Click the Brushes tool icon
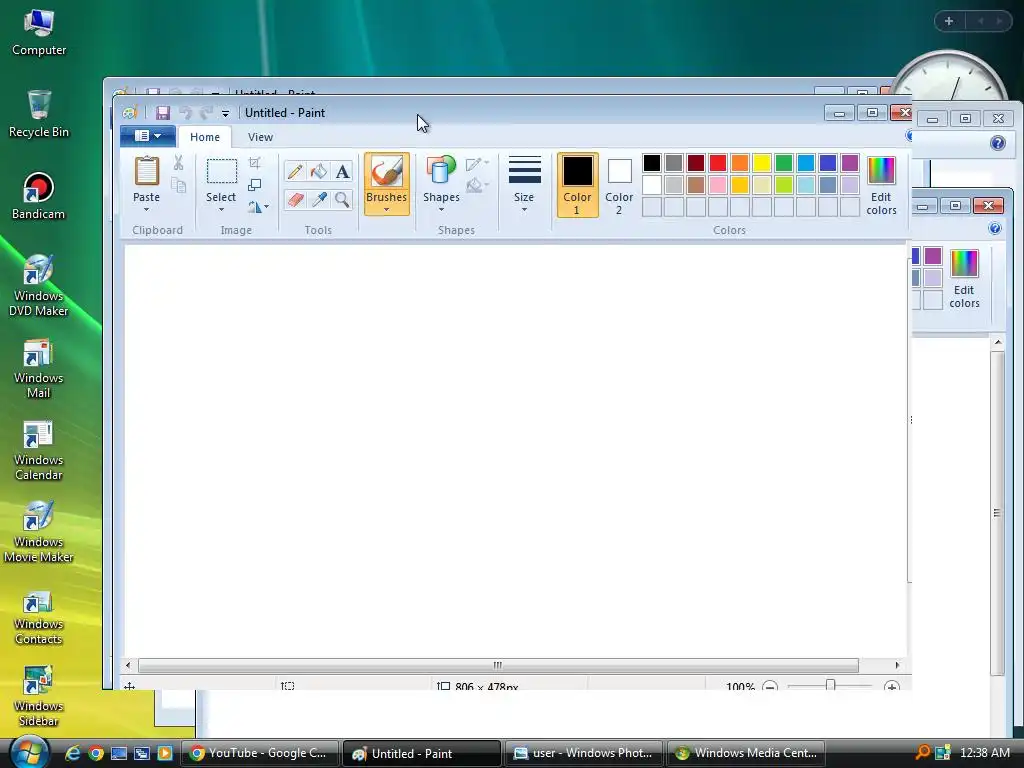Screen dimensions: 1024x768 pyautogui.click(x=387, y=172)
